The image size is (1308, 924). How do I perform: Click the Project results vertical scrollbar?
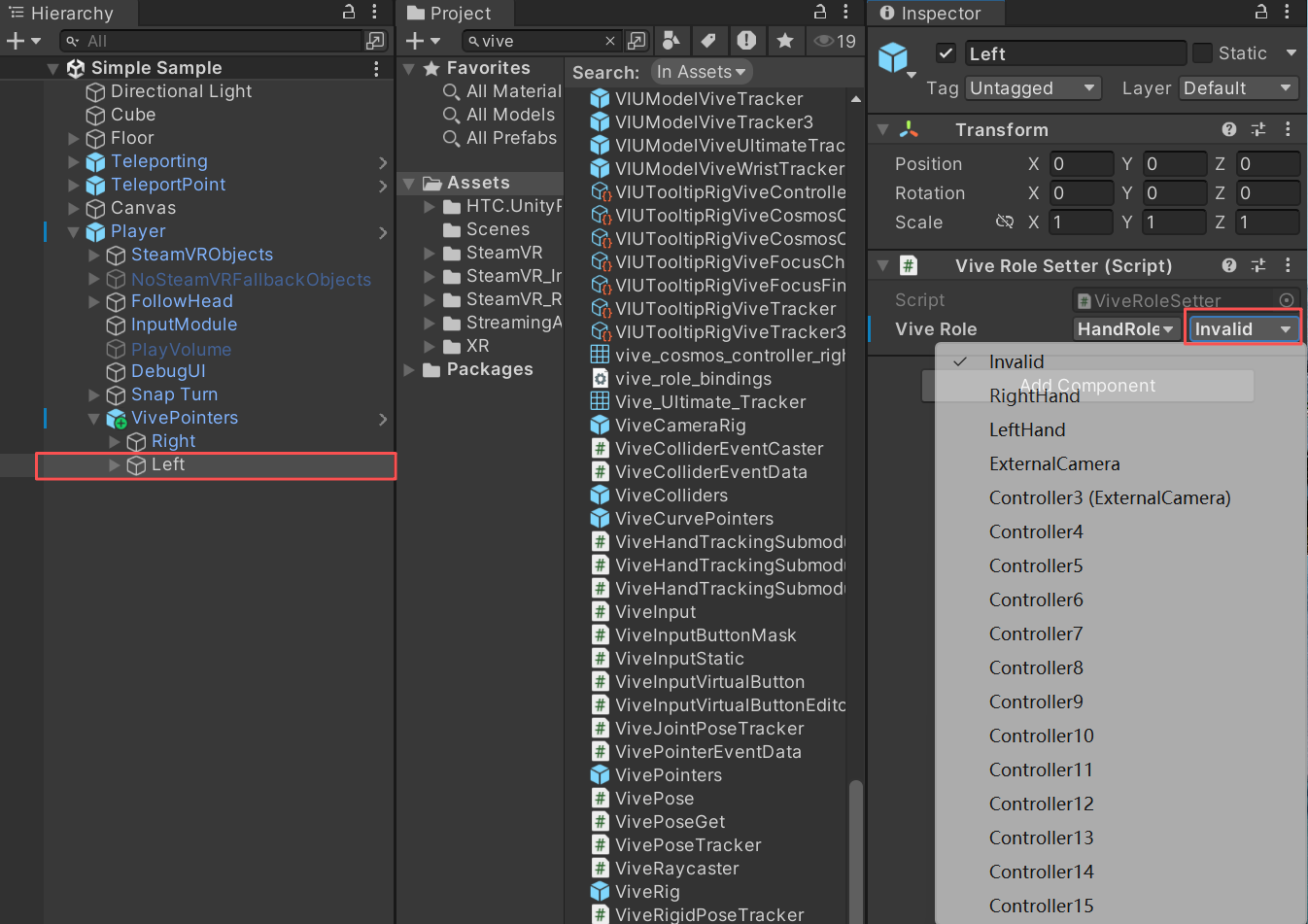tap(855, 851)
